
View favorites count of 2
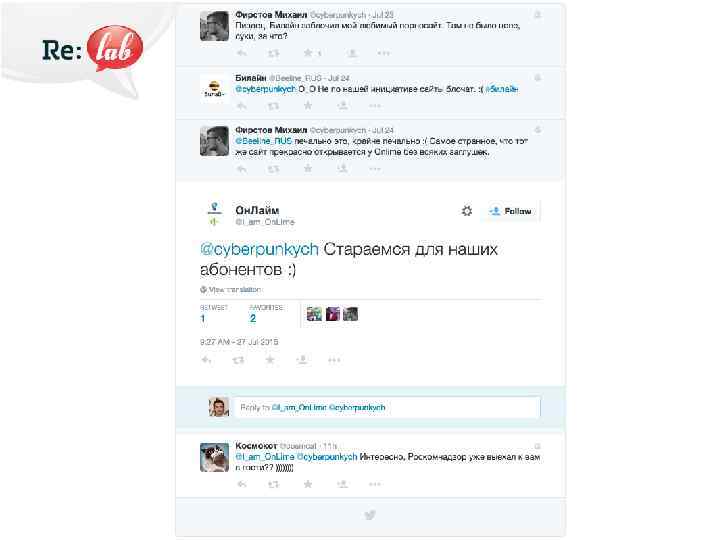coord(253,318)
